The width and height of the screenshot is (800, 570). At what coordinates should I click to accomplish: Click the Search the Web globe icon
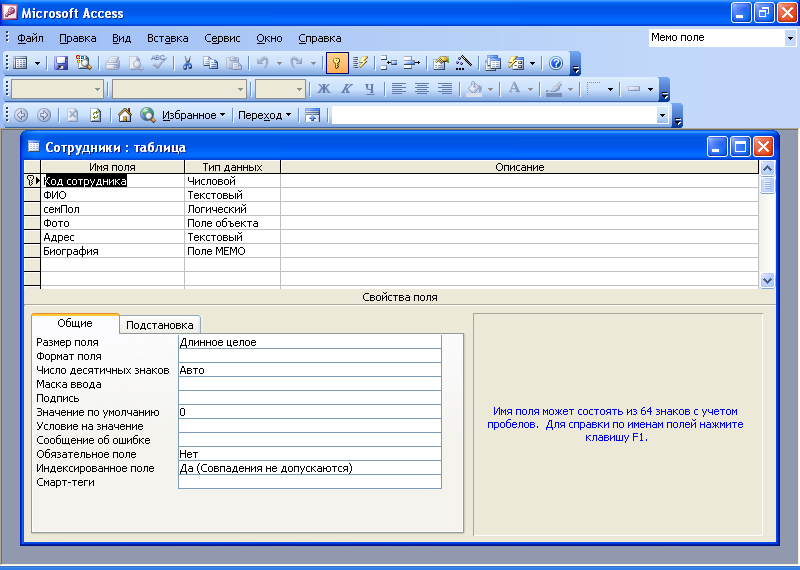pyautogui.click(x=147, y=115)
